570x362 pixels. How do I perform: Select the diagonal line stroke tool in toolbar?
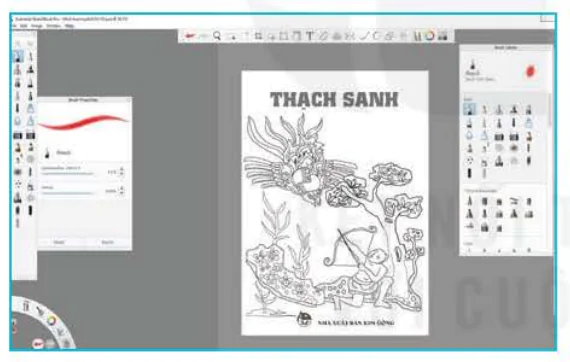point(364,36)
